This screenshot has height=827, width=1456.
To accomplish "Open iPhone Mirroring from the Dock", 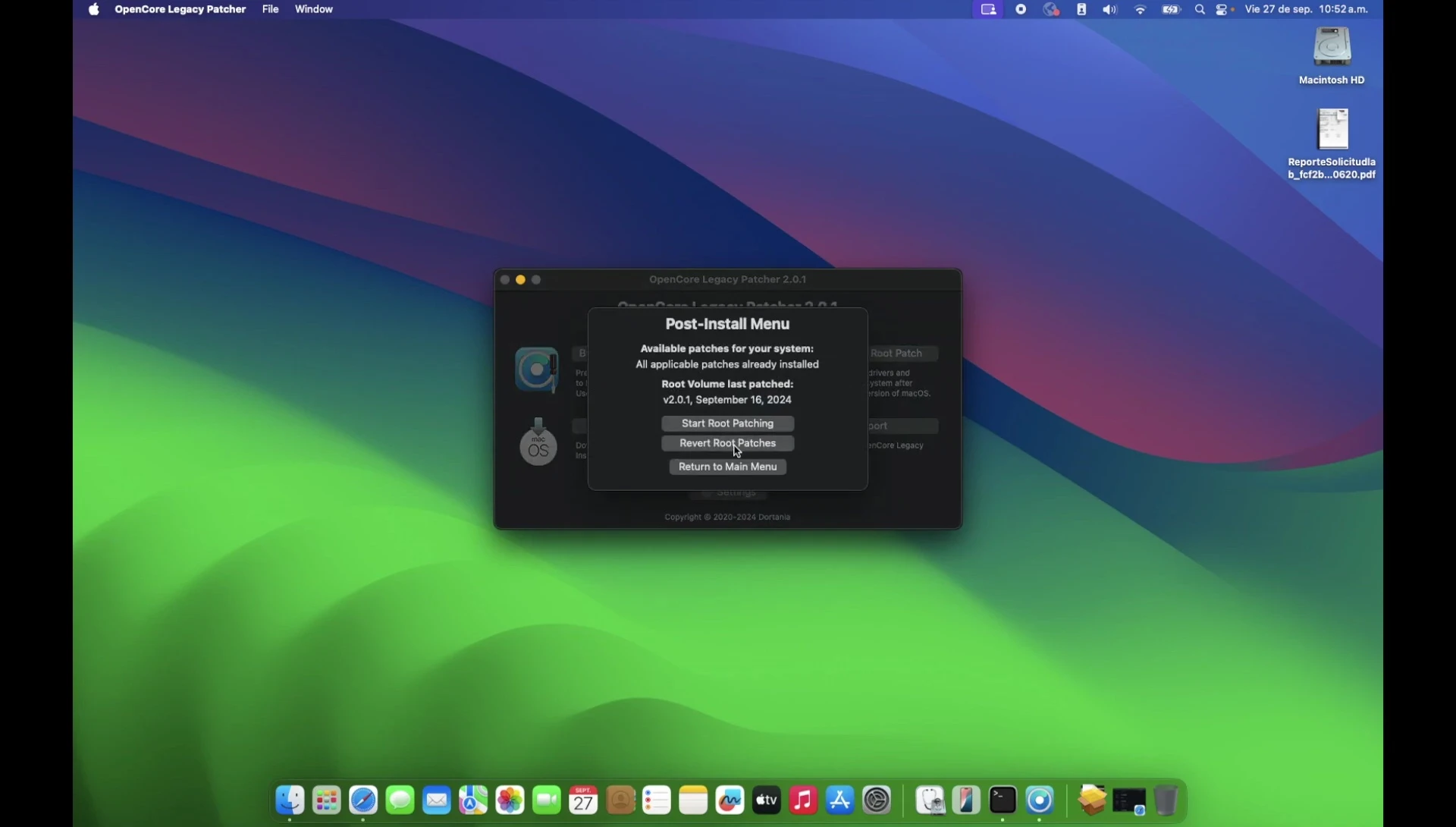I will tap(967, 800).
